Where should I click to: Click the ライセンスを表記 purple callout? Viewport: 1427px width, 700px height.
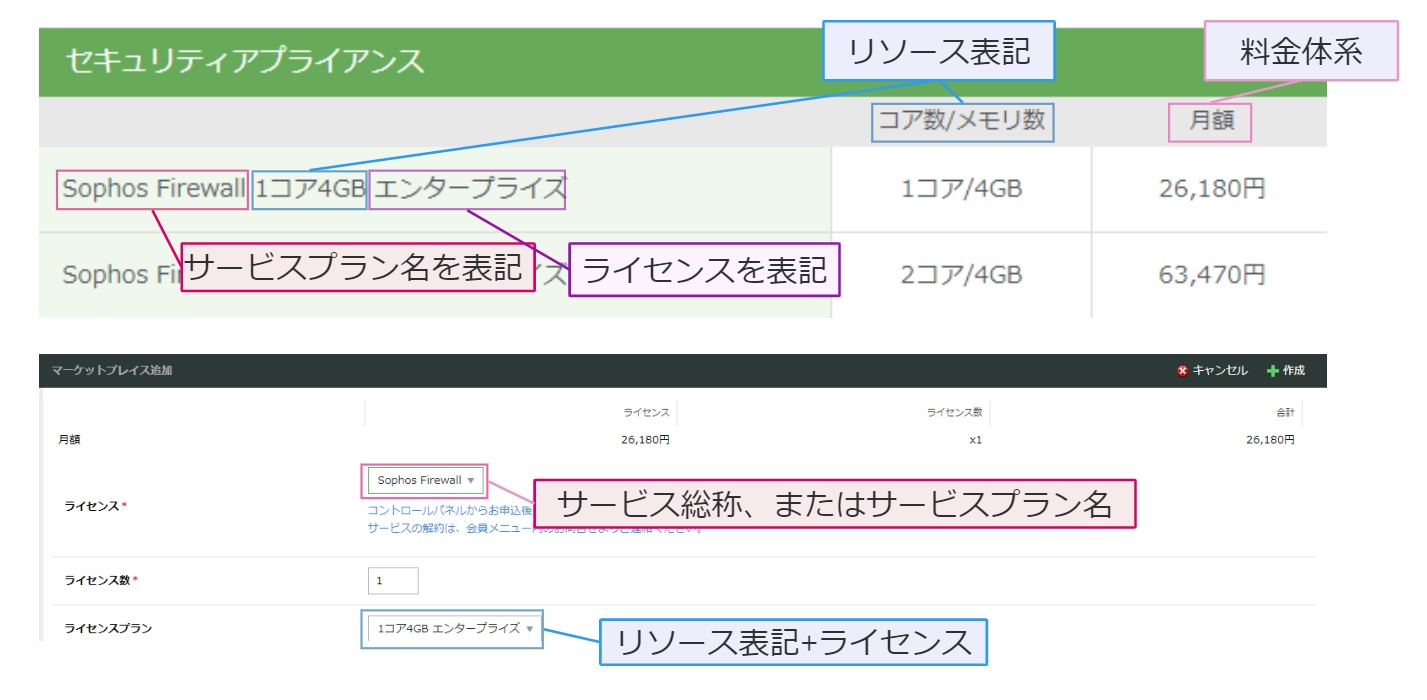tap(704, 269)
